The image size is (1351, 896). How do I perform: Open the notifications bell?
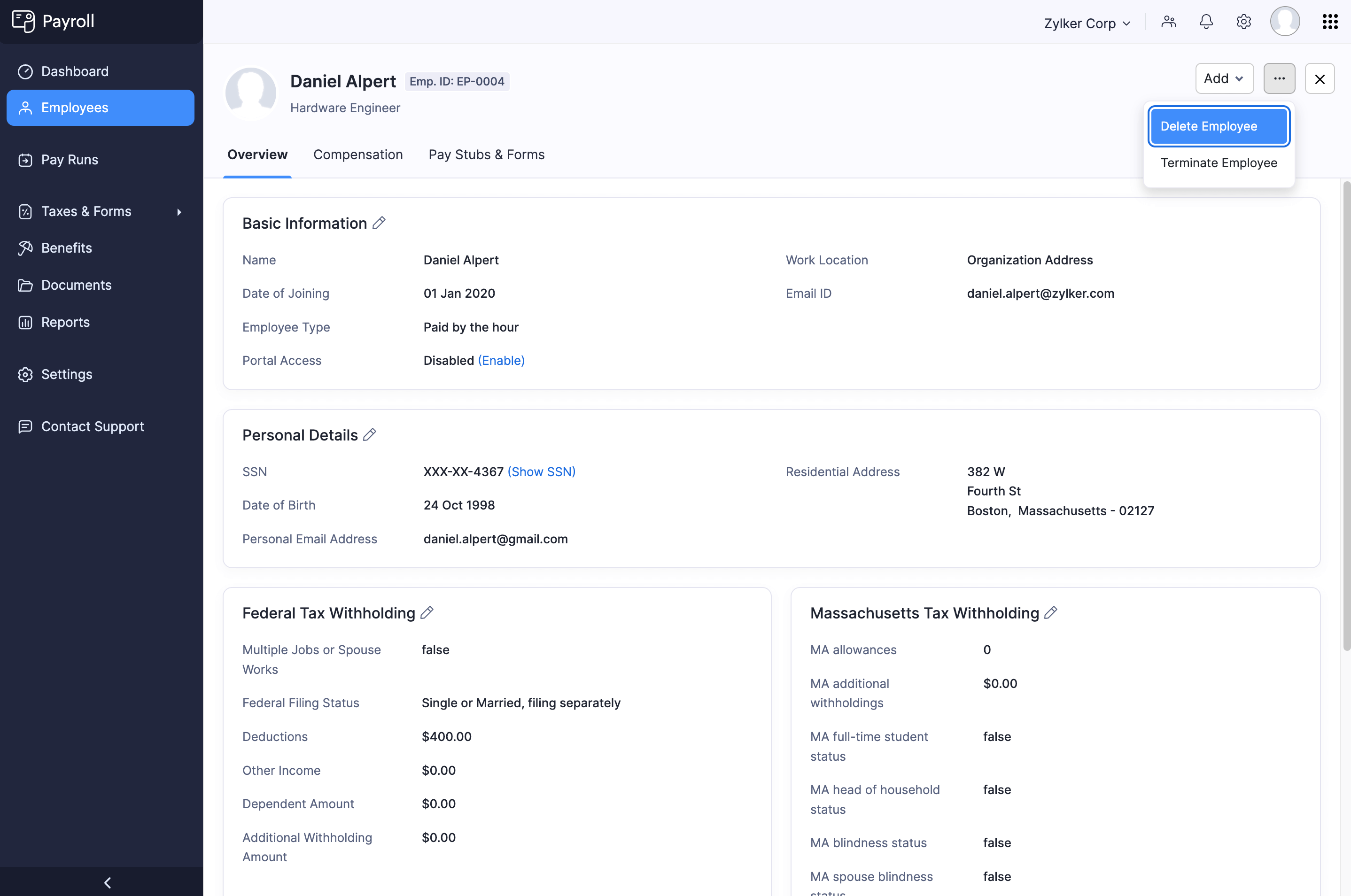click(x=1206, y=22)
